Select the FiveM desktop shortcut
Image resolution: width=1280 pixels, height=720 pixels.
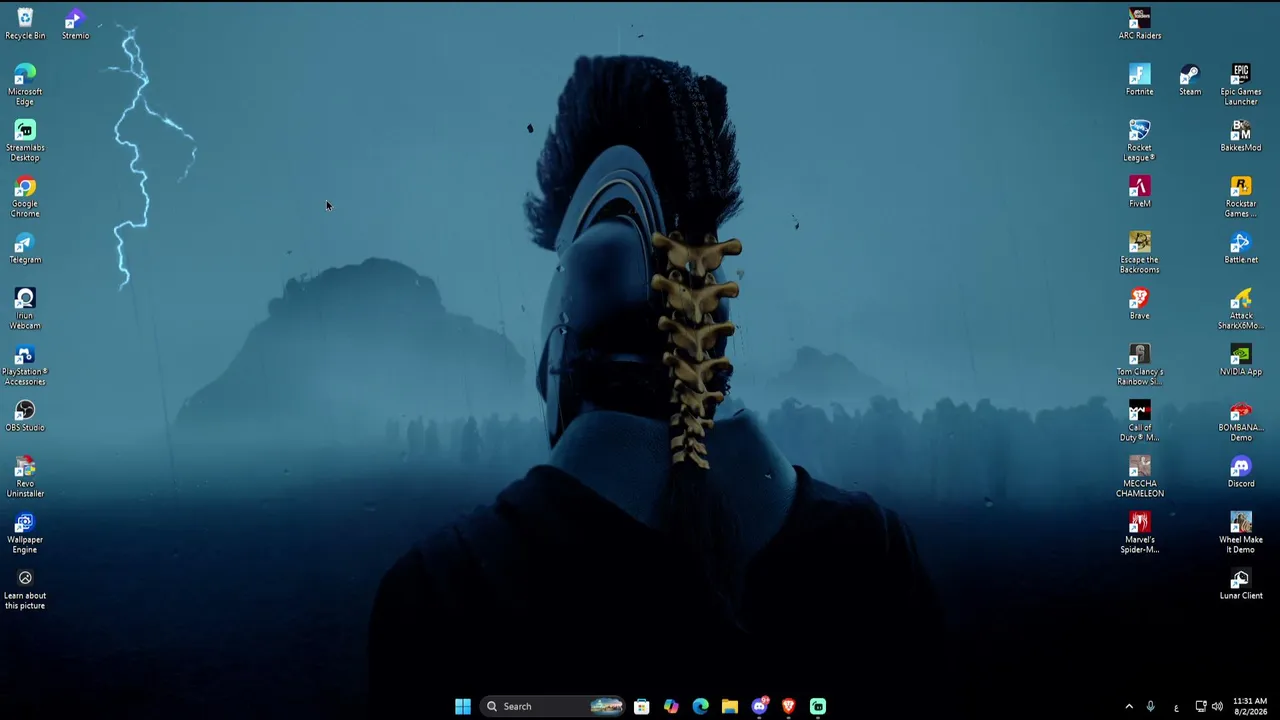1140,192
